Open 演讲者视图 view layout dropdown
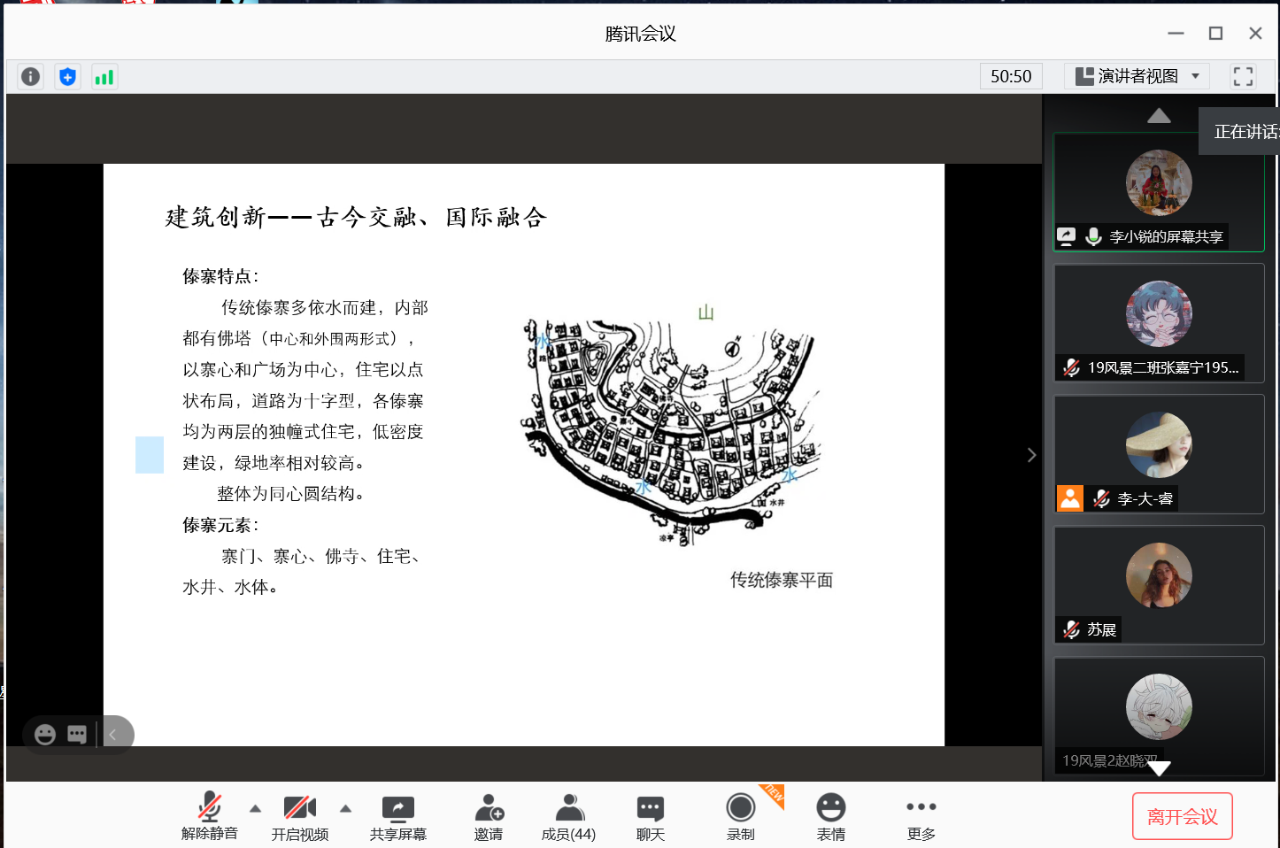The height and width of the screenshot is (848, 1280). pos(1137,76)
